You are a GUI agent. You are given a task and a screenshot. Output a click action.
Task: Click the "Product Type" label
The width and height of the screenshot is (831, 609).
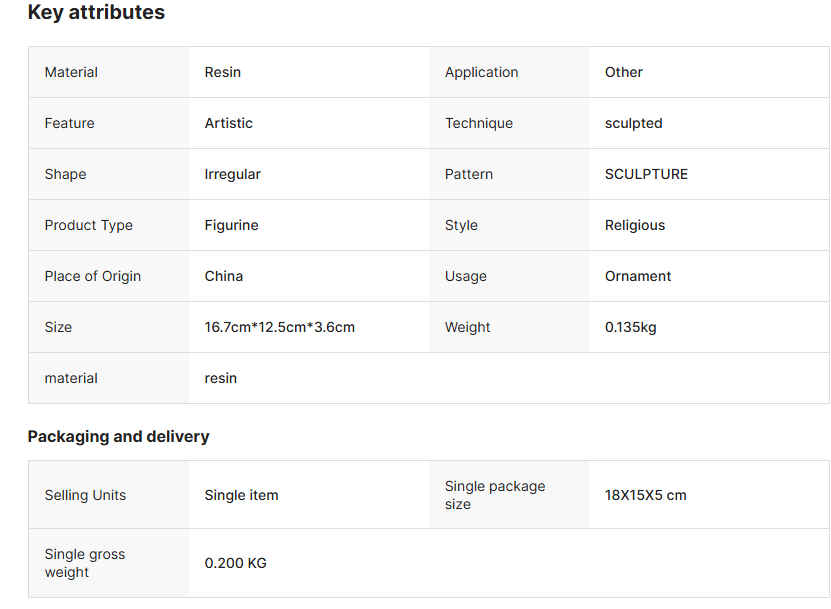point(88,225)
